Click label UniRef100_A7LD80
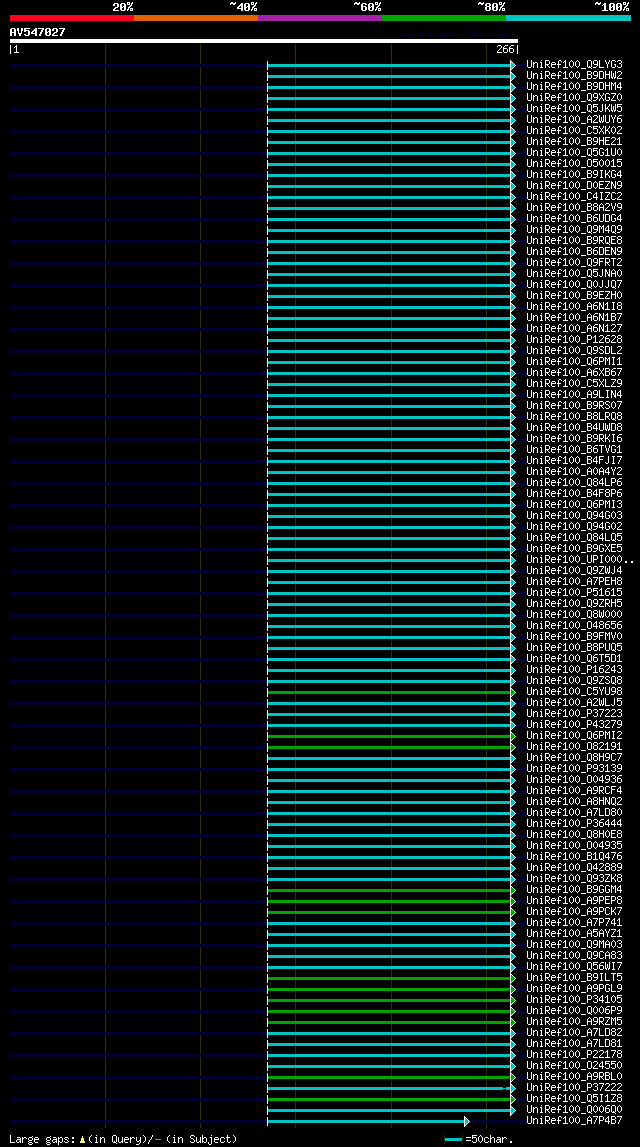Viewport: 640px width, 1147px height. click(574, 813)
